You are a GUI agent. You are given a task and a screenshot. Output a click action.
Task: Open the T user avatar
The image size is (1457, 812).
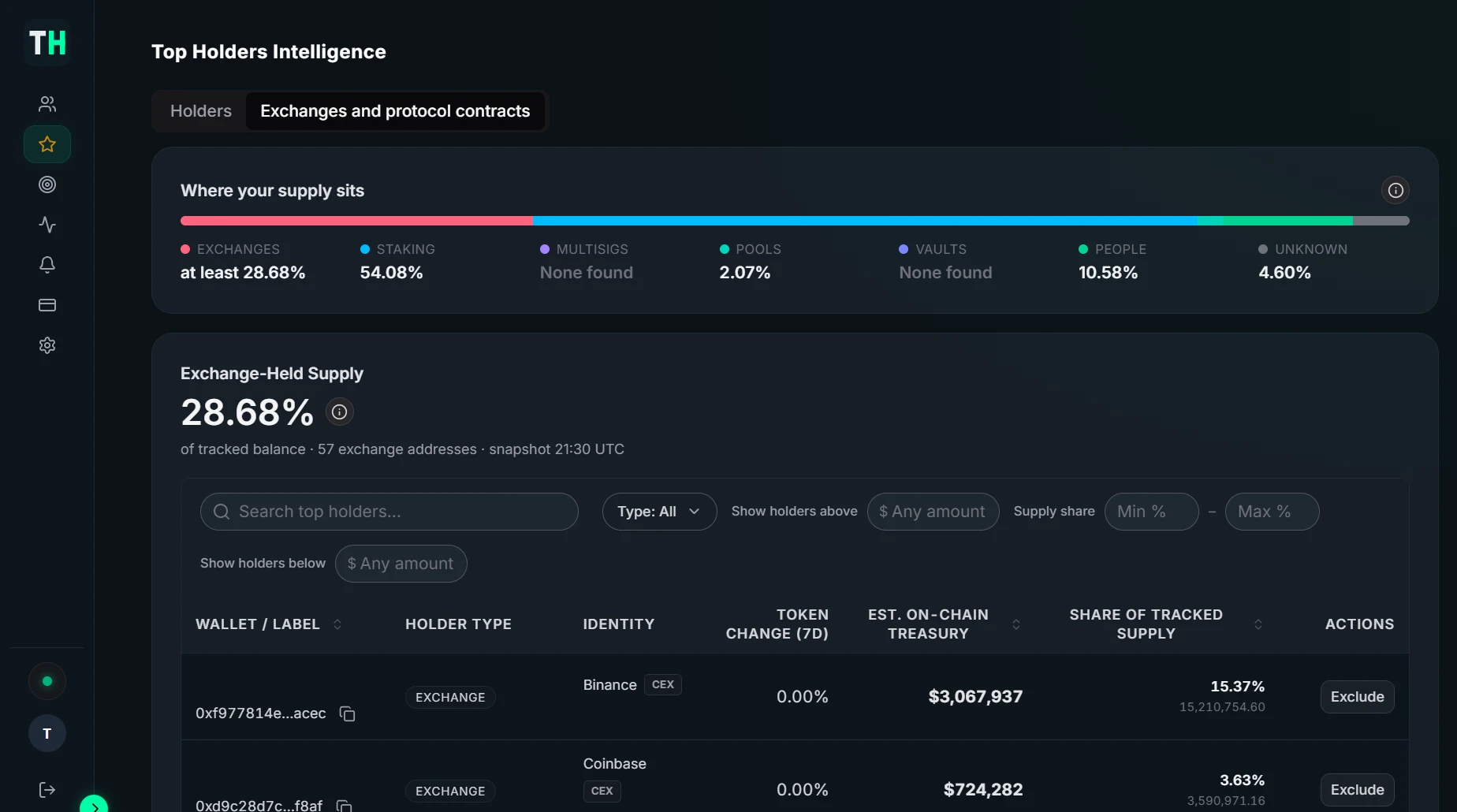pos(47,733)
